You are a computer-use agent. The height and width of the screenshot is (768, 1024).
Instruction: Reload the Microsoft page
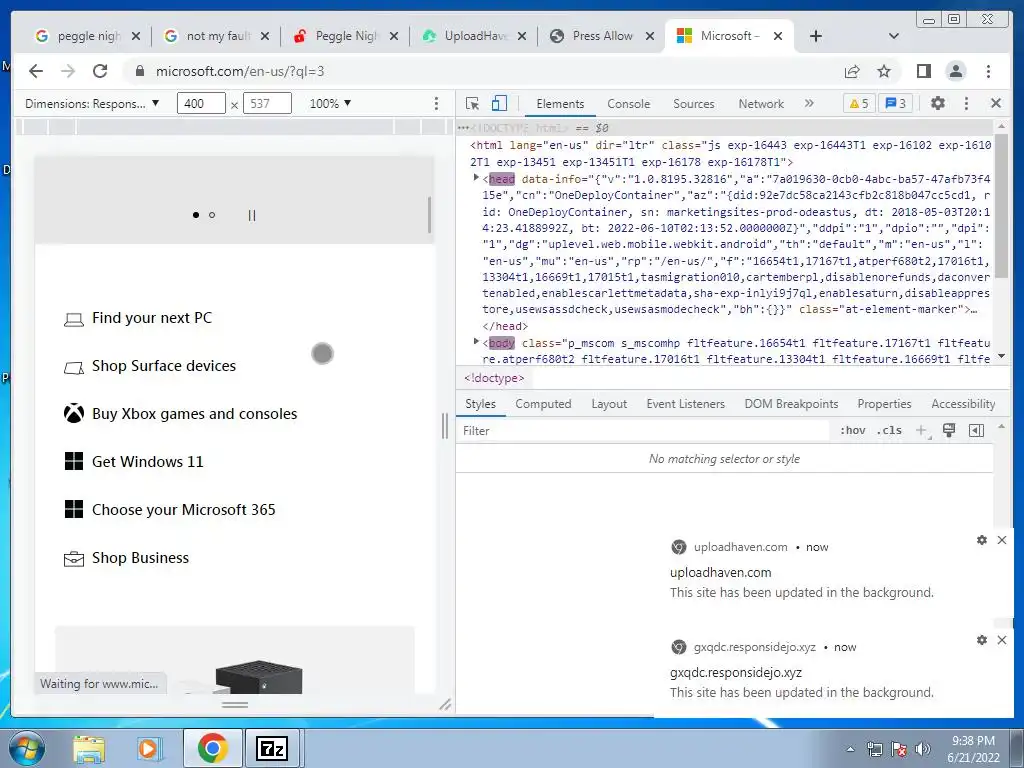pos(100,71)
